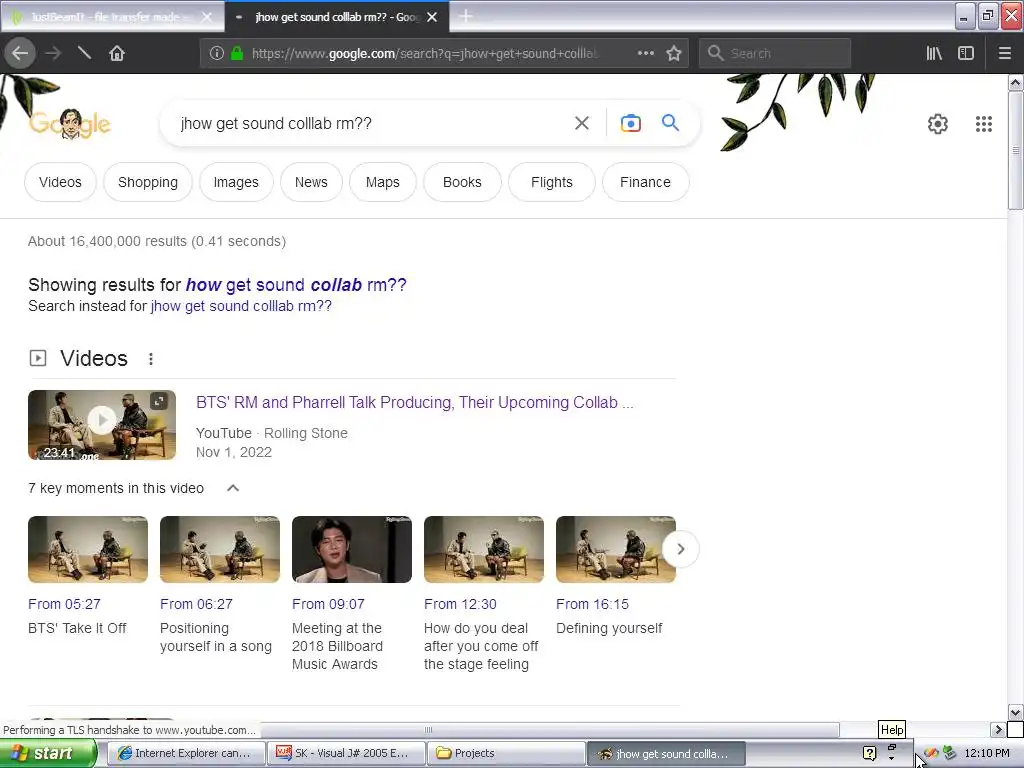Open Firefox hamburger menu
1024x768 pixels.
pos(1004,53)
